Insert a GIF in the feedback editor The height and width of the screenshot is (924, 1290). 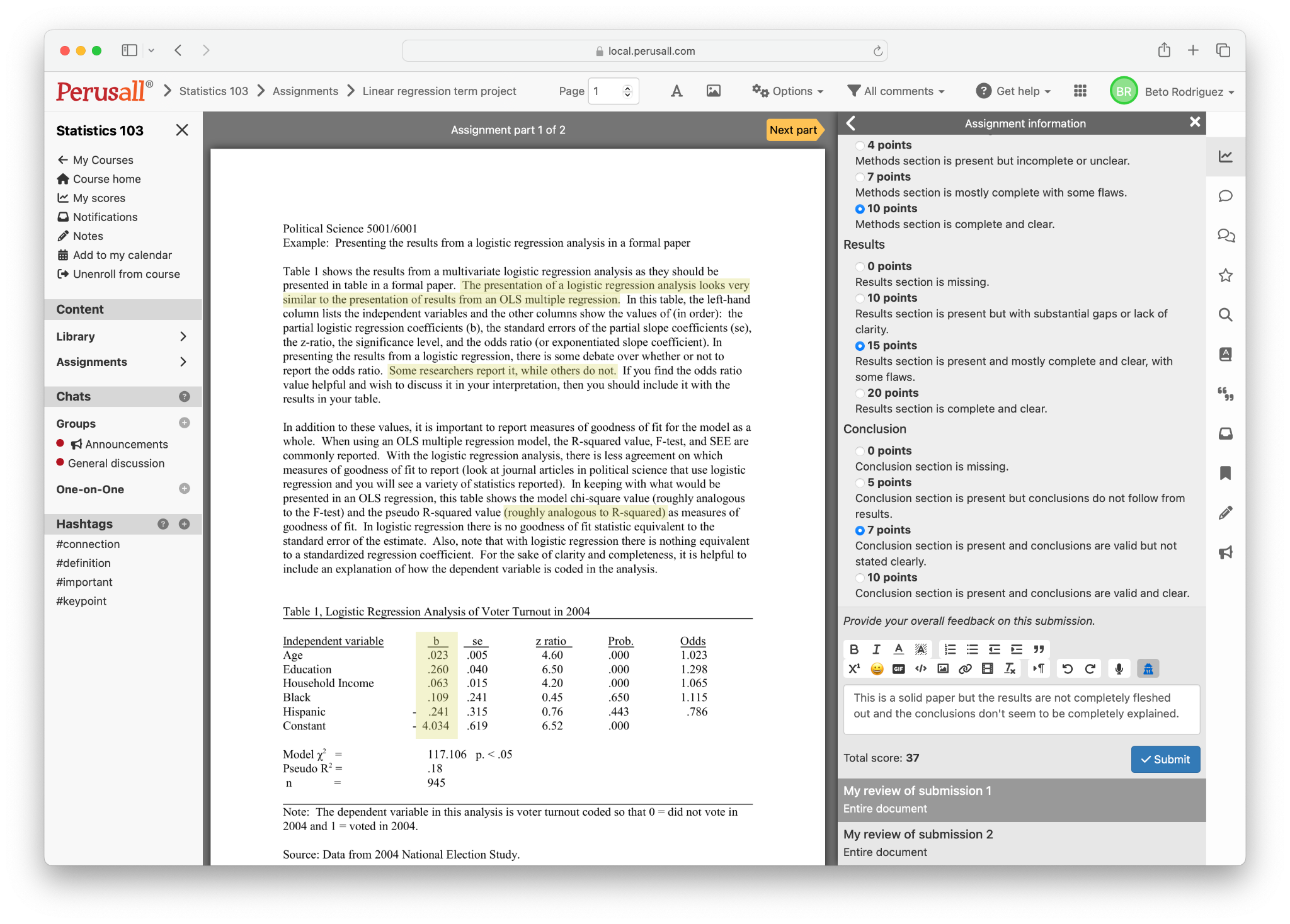point(898,668)
